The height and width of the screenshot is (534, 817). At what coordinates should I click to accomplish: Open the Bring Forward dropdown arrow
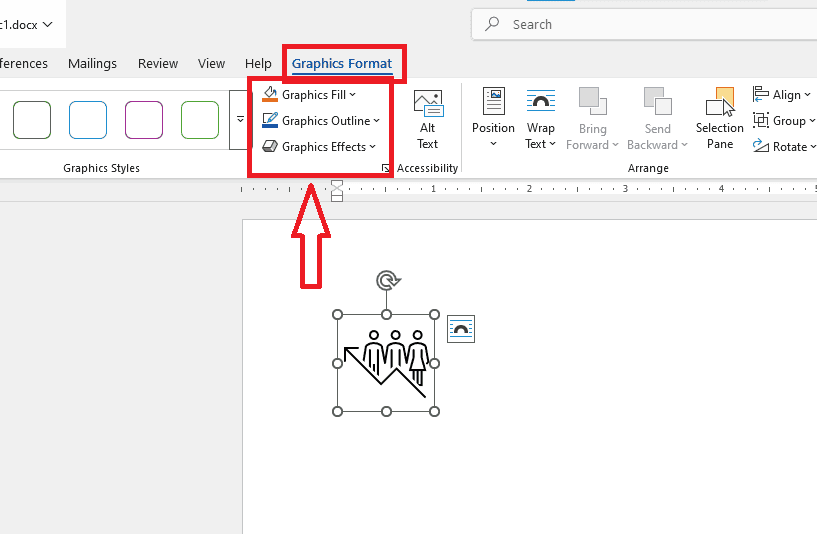[x=615, y=145]
